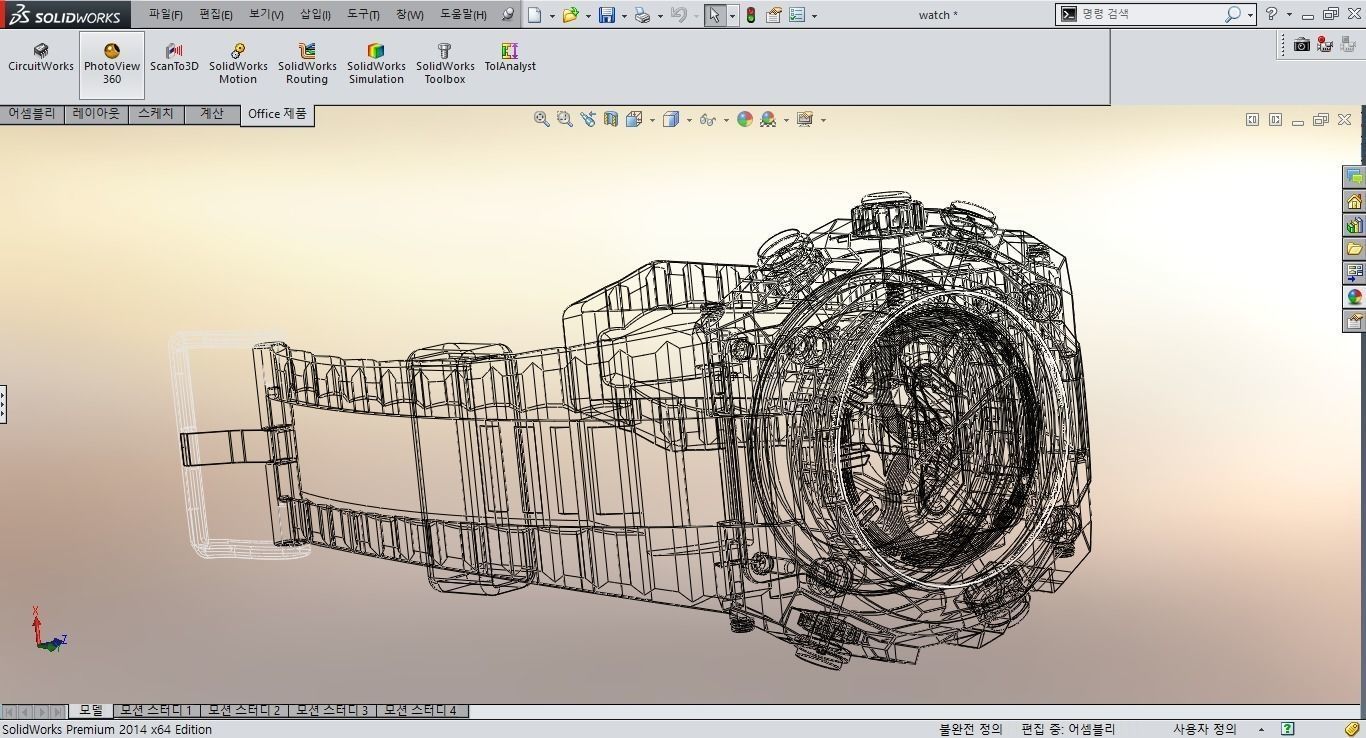Open the View Settings monitor icon
The image size is (1366, 738).
pyautogui.click(x=805, y=119)
